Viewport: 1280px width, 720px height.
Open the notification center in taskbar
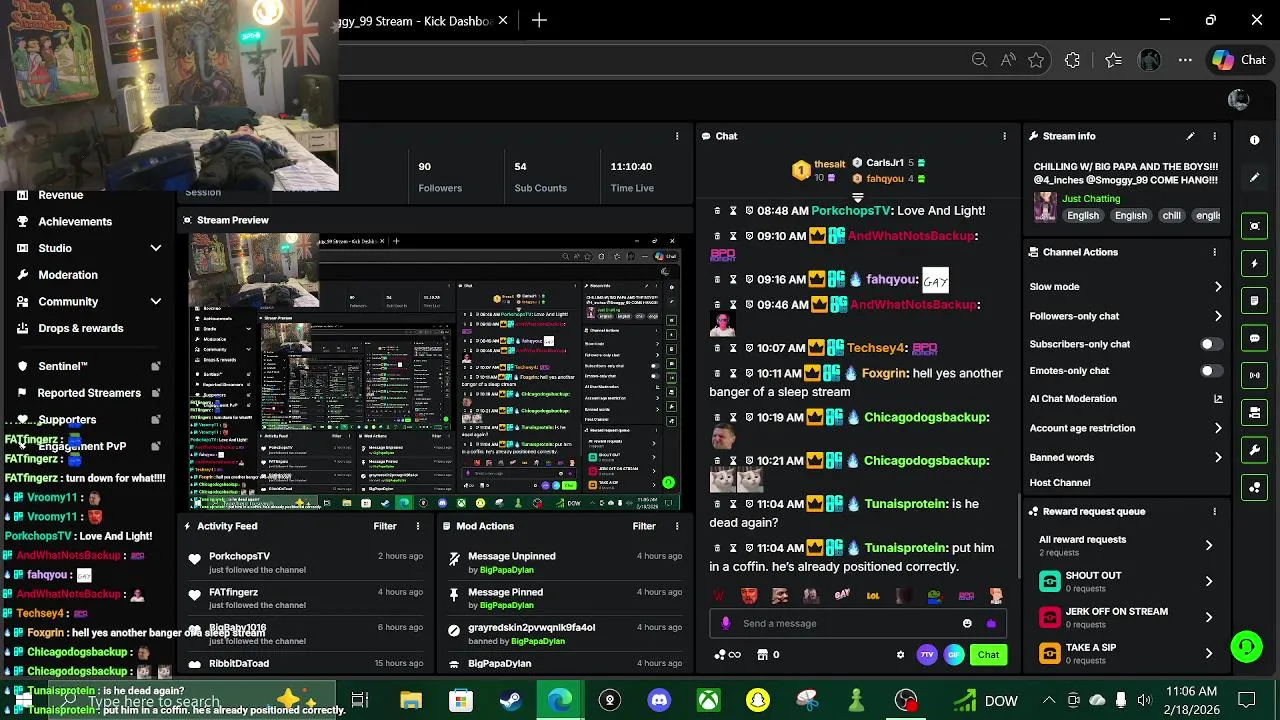tap(1247, 700)
